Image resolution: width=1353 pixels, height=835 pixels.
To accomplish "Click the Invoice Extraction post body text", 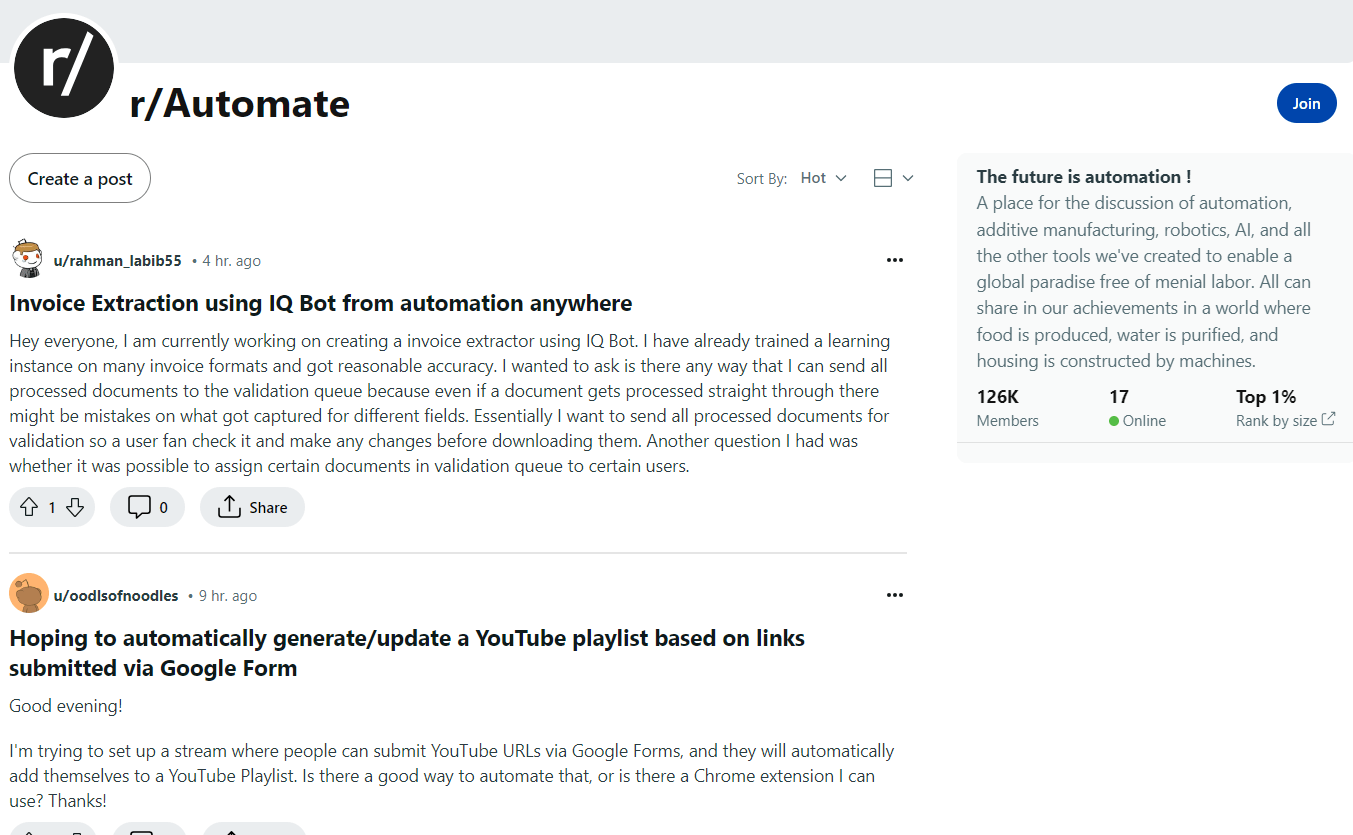I will coord(450,403).
